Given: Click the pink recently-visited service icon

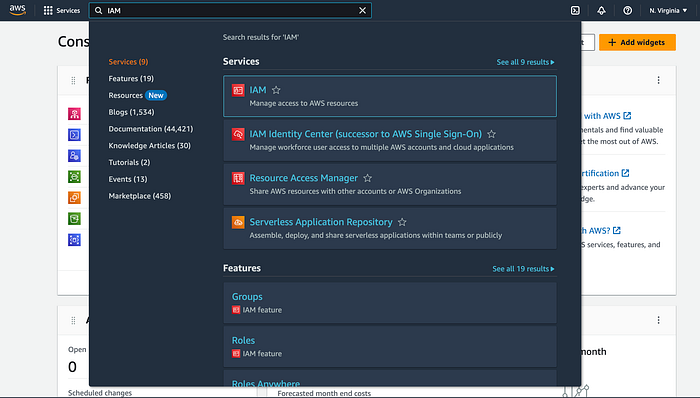Looking at the screenshot, I should click(x=74, y=114).
